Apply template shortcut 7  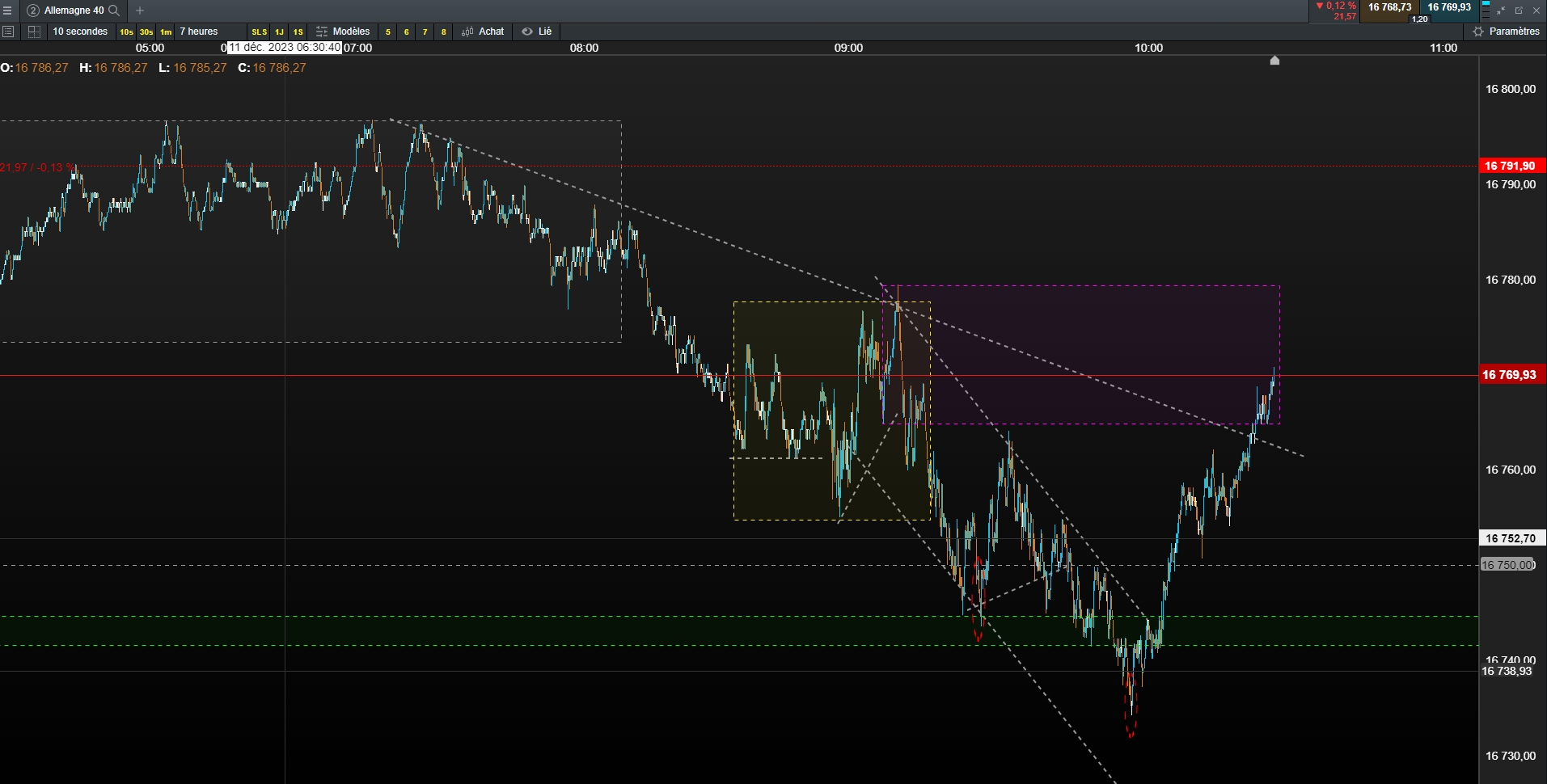425,32
